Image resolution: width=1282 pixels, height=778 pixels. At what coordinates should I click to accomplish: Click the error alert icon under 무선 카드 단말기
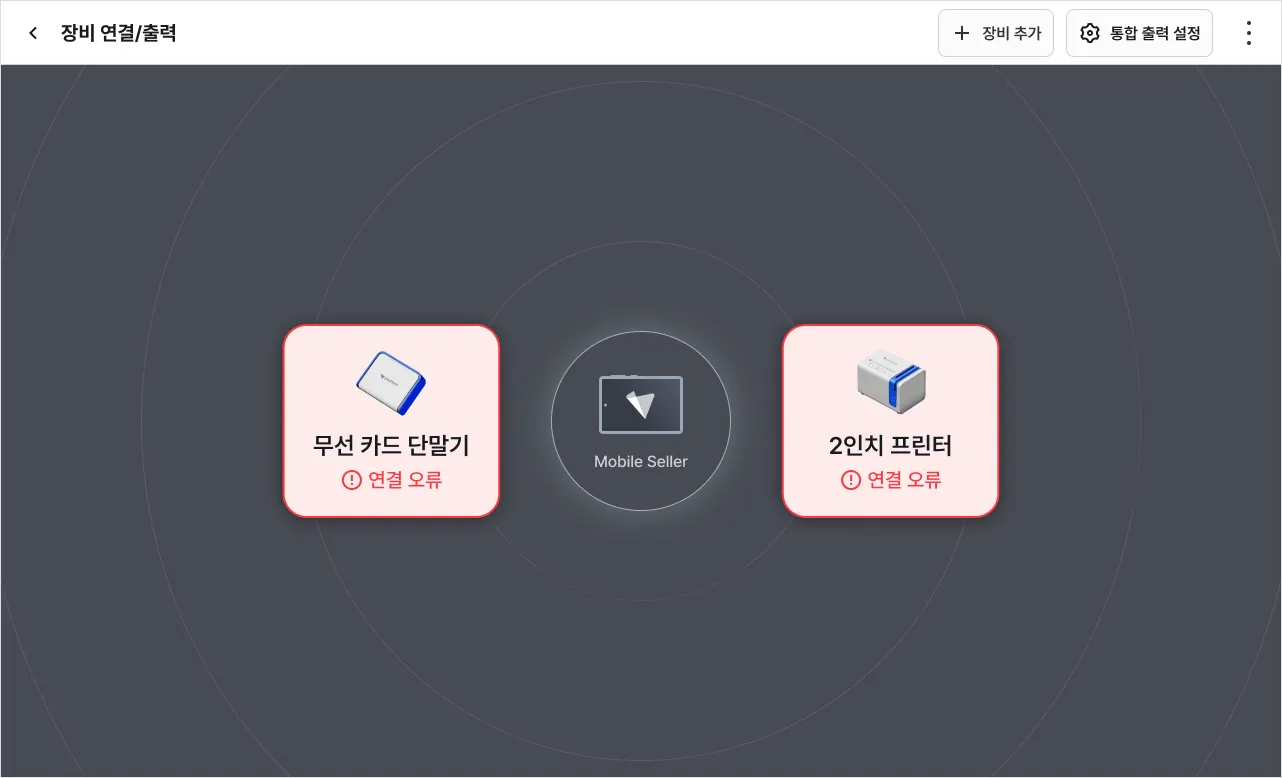click(x=351, y=480)
